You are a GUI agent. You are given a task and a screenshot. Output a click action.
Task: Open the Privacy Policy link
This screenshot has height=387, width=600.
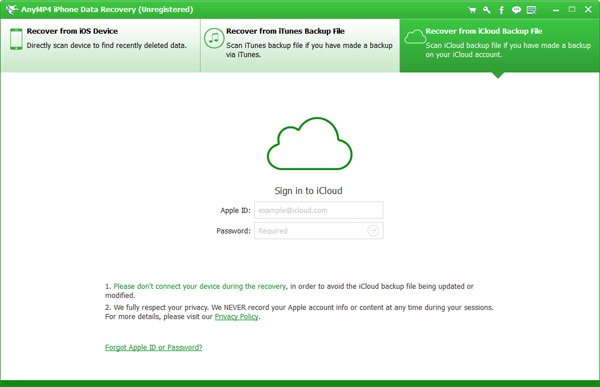[236, 317]
